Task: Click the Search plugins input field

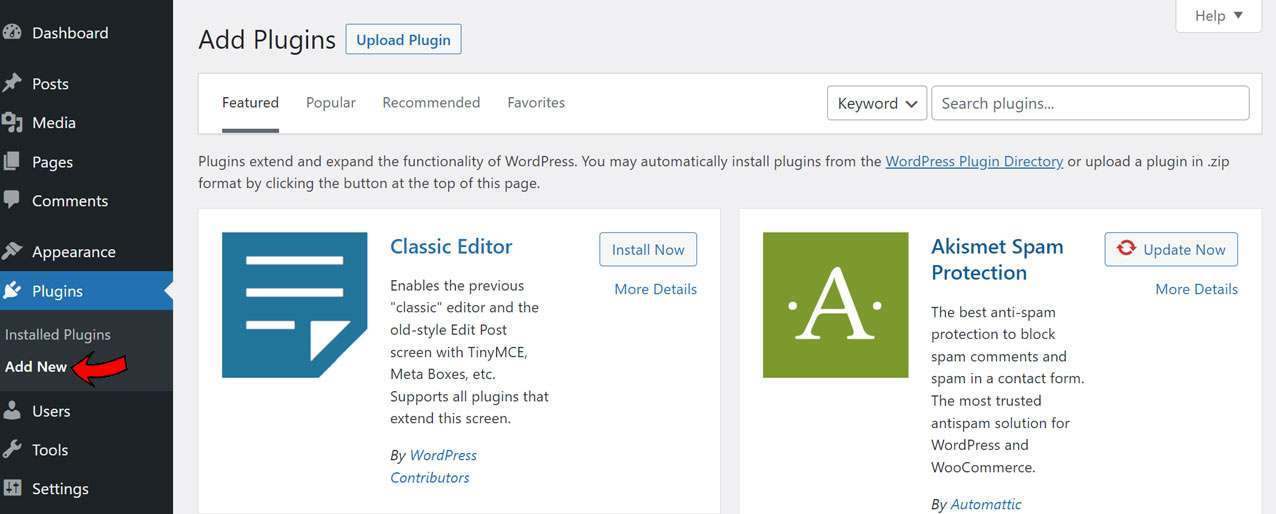Action: click(x=1090, y=103)
